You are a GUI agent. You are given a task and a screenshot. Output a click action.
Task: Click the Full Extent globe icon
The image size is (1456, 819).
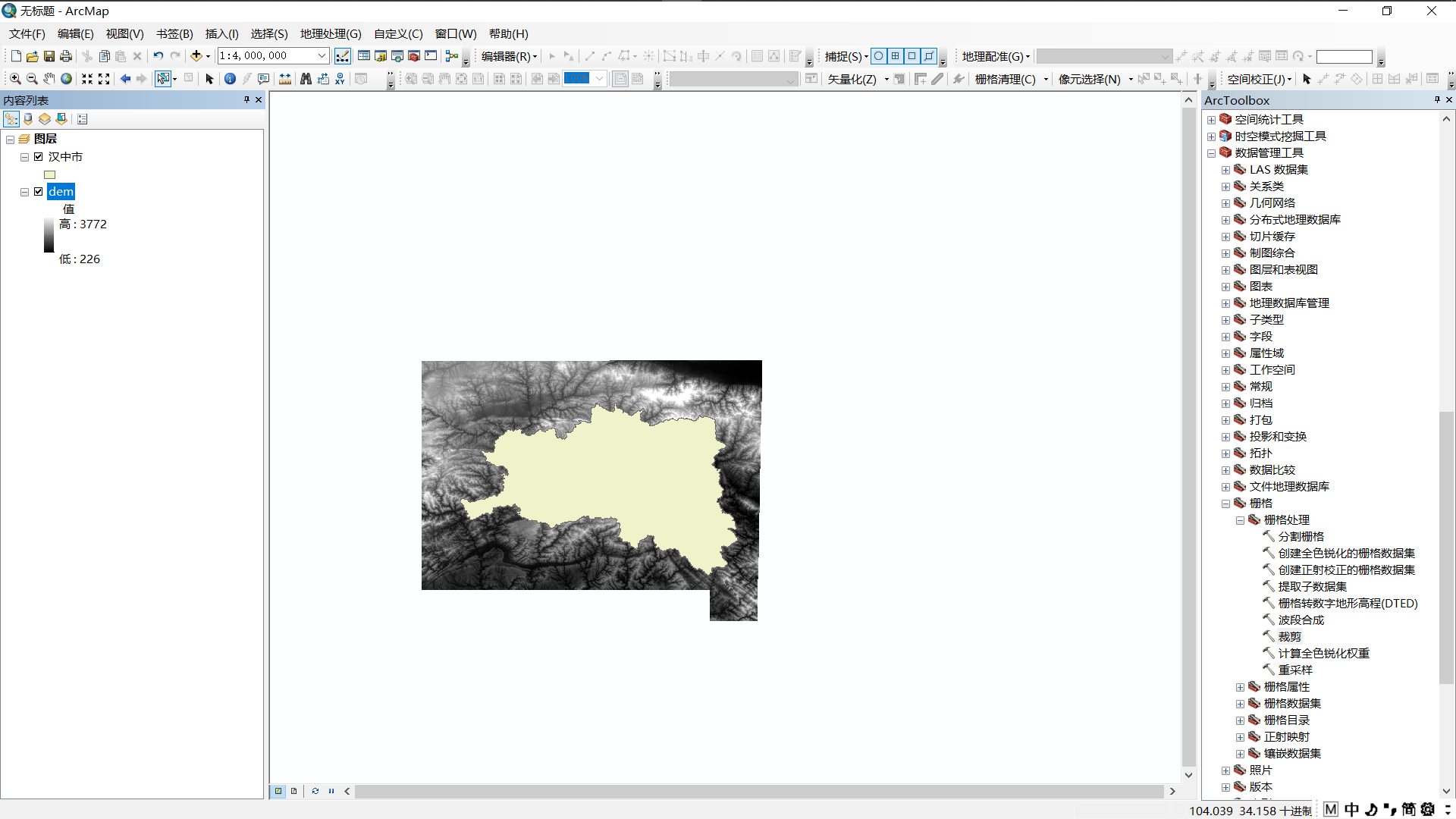point(67,79)
